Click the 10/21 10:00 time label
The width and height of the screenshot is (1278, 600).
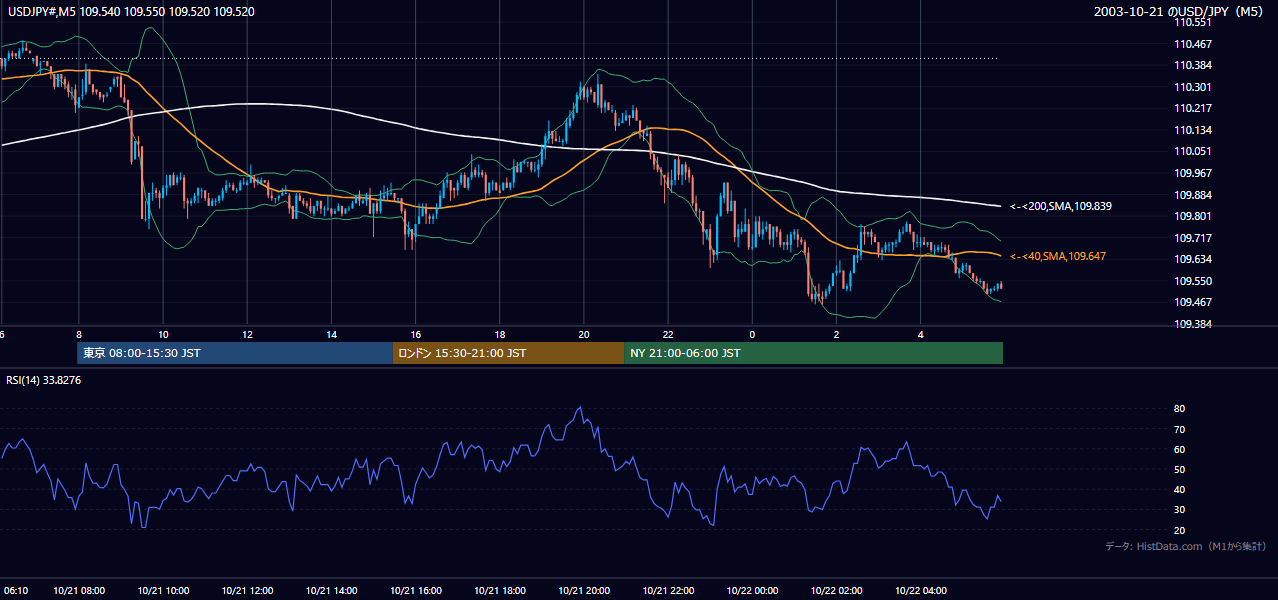coord(163,590)
